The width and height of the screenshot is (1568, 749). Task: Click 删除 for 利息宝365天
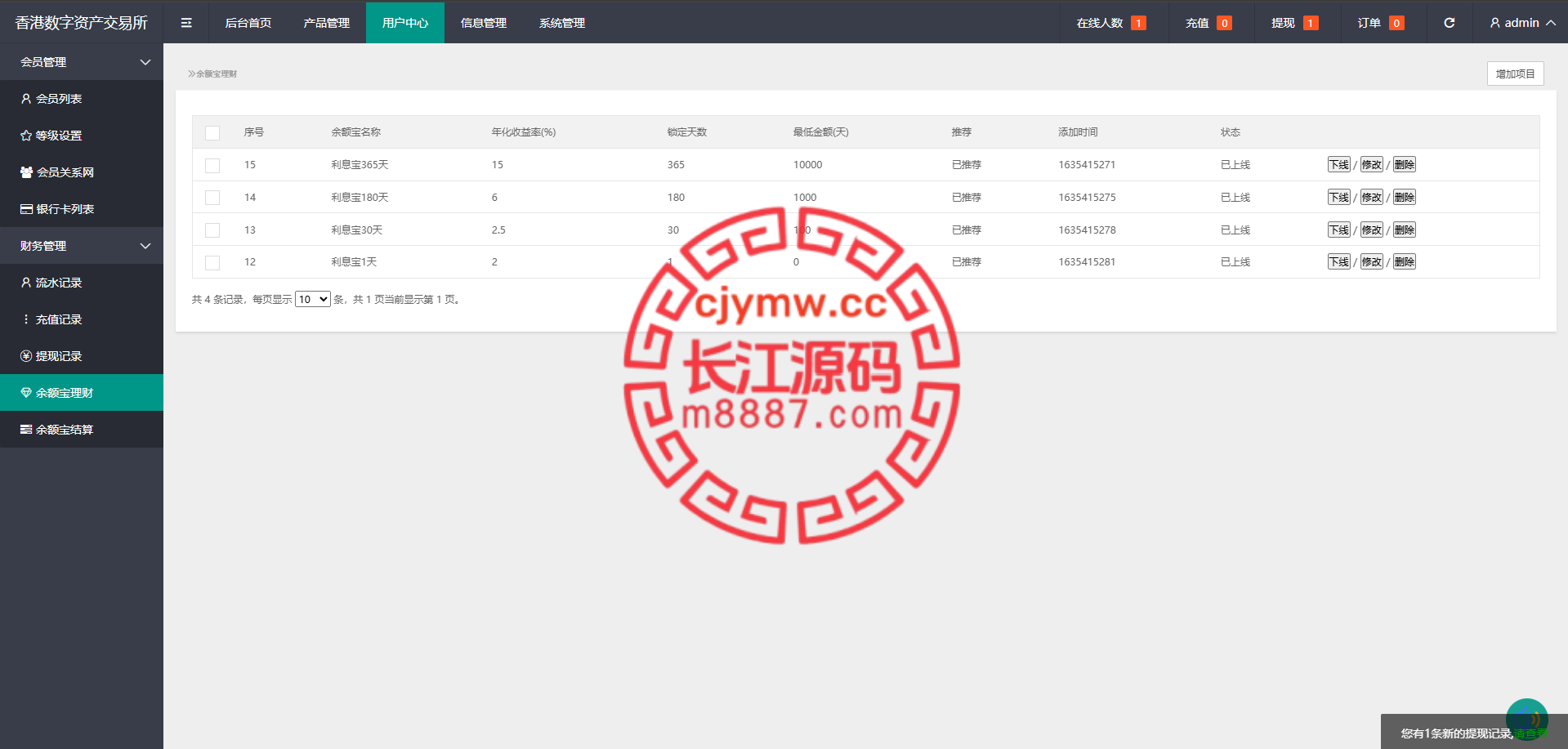click(1404, 164)
